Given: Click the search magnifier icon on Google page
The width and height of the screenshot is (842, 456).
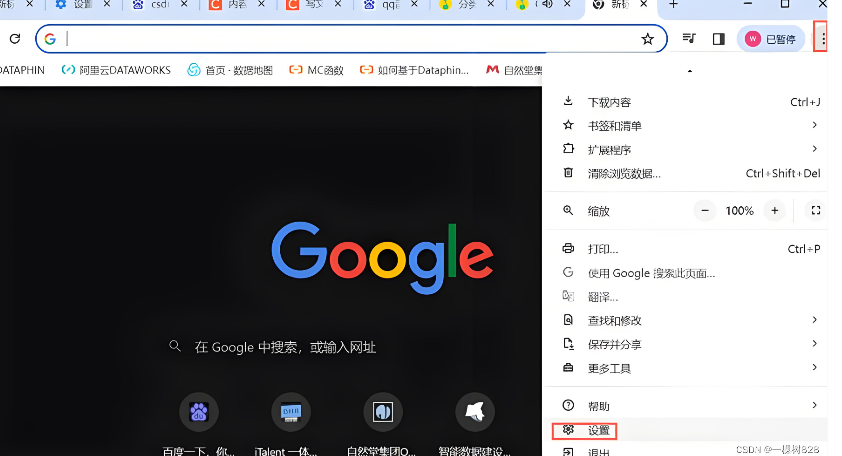Looking at the screenshot, I should coord(175,346).
